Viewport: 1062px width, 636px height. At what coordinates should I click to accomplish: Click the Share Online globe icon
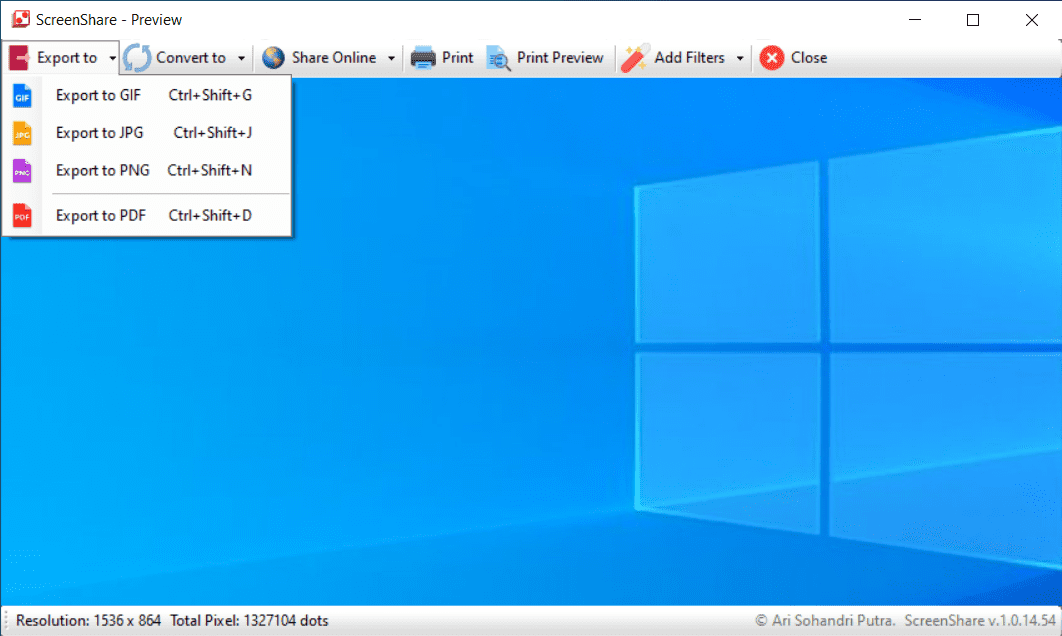[274, 58]
